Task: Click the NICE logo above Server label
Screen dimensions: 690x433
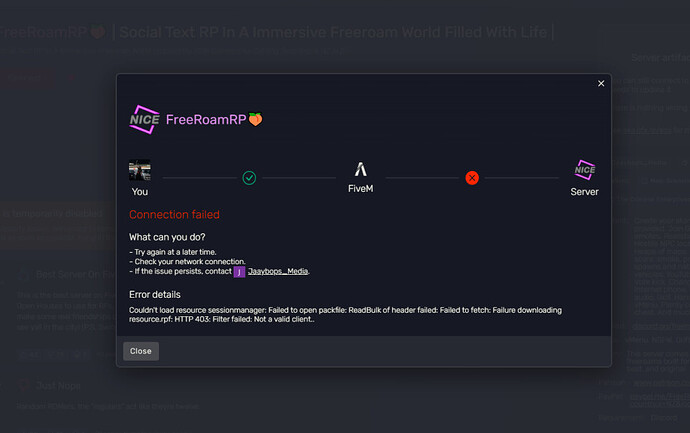Action: 584,170
